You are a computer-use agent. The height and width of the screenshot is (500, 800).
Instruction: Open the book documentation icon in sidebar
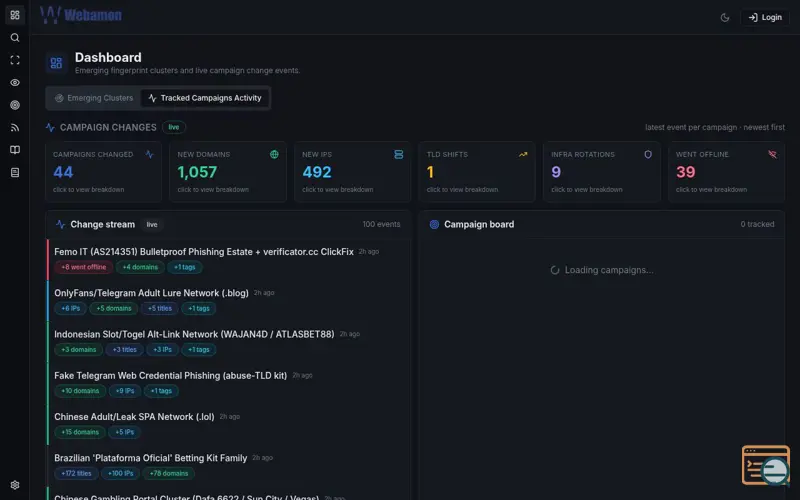click(x=15, y=150)
